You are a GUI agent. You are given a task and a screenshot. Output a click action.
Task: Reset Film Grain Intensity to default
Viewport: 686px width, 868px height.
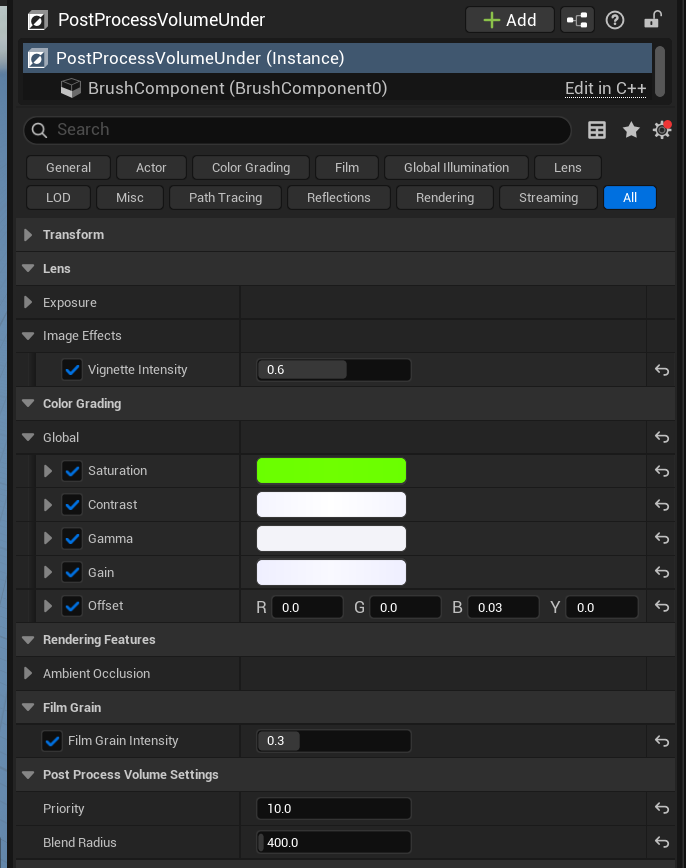[x=662, y=741]
